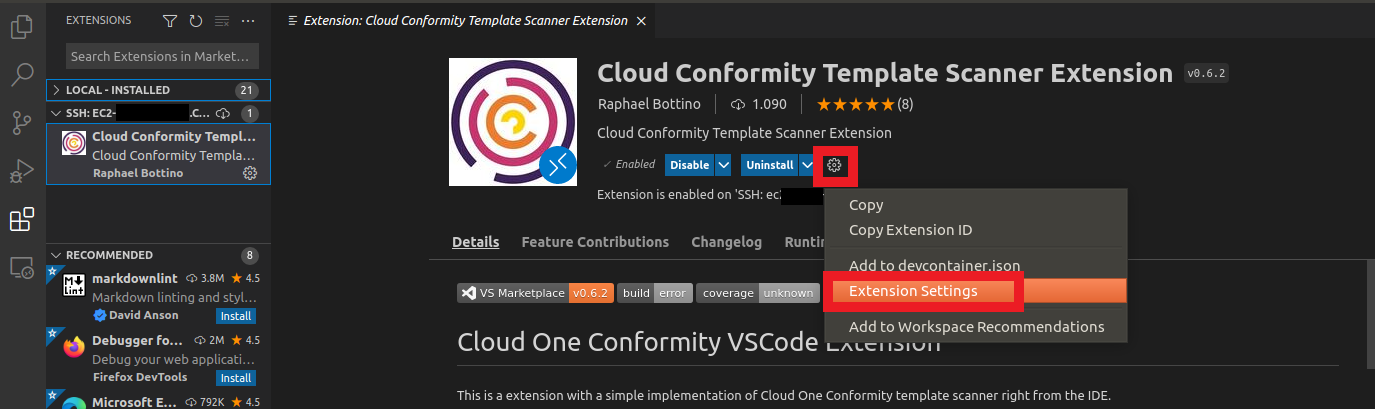Clear extensions search results icon

coord(222,20)
